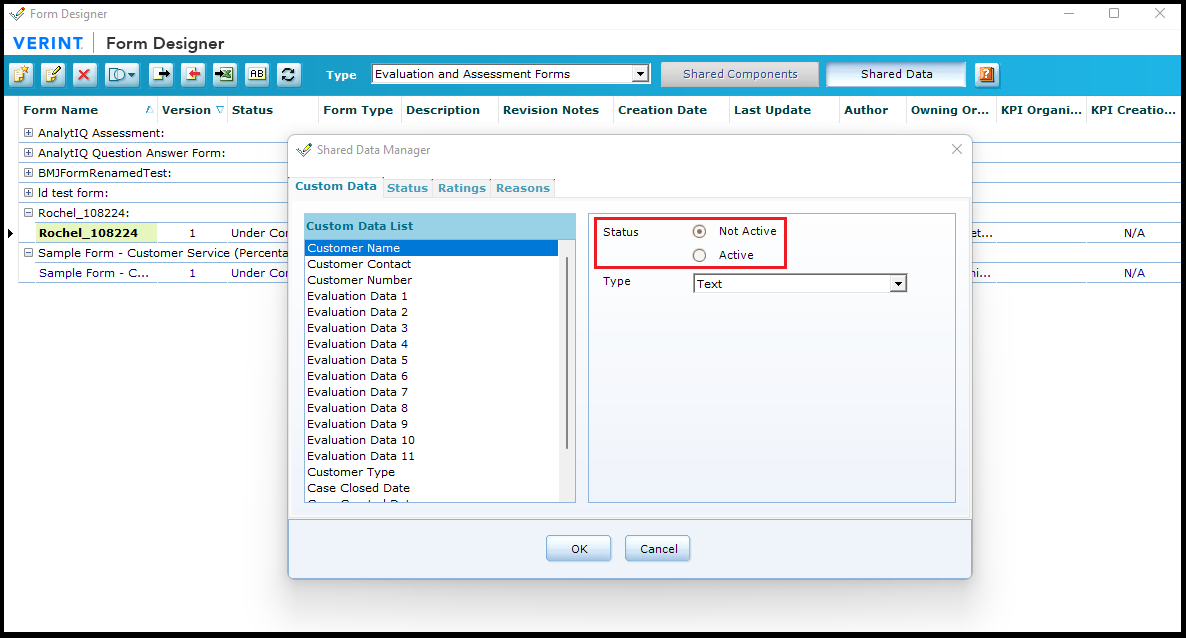Expand the ld test form node
This screenshot has height=638, width=1186.
29,193
